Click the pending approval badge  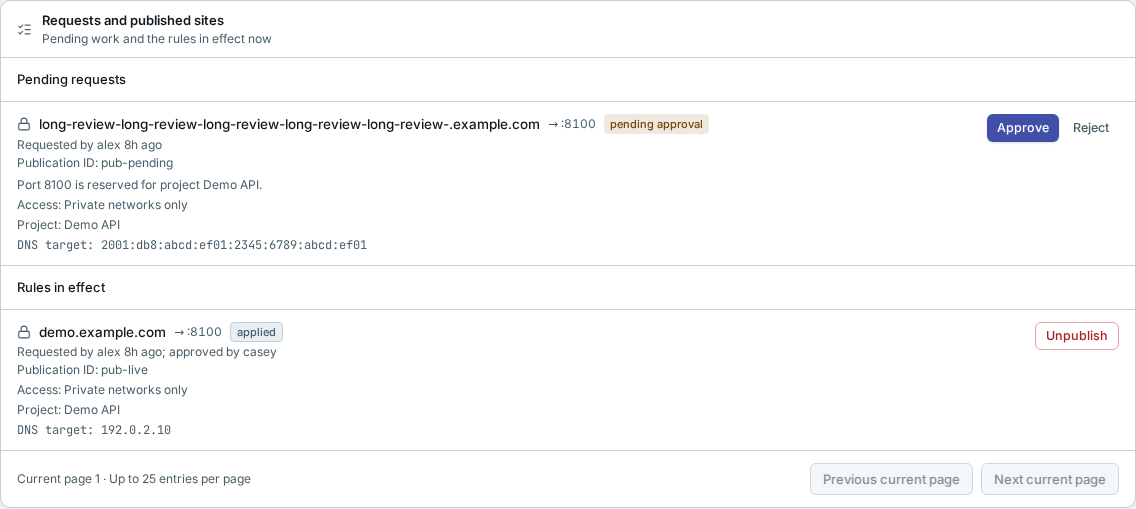[x=656, y=125]
